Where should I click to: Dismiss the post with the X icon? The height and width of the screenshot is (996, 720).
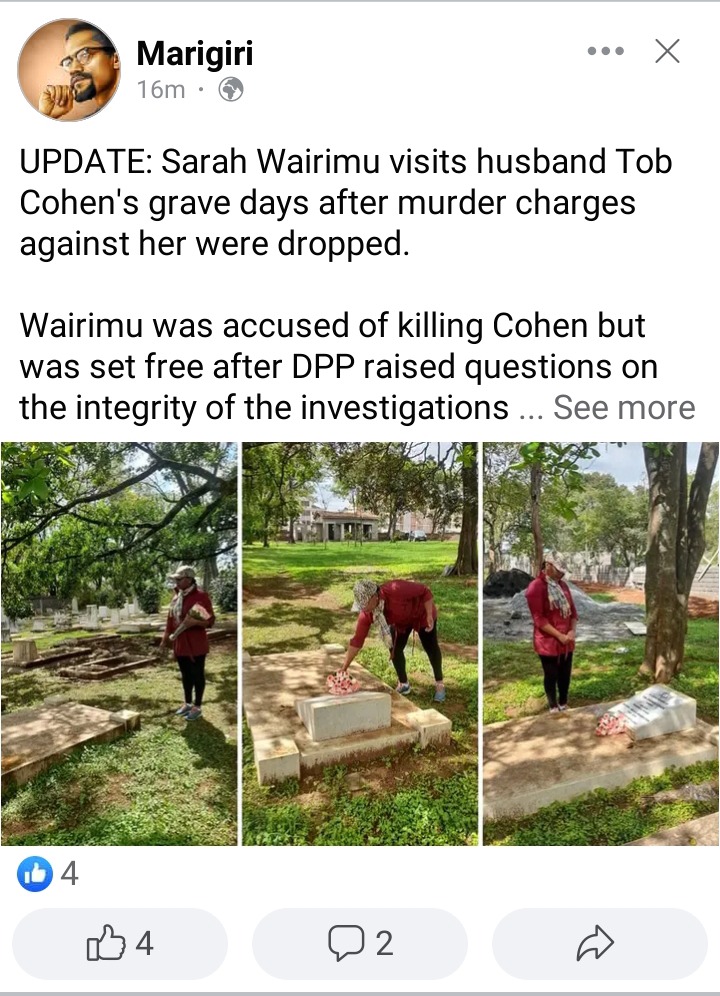tap(667, 51)
